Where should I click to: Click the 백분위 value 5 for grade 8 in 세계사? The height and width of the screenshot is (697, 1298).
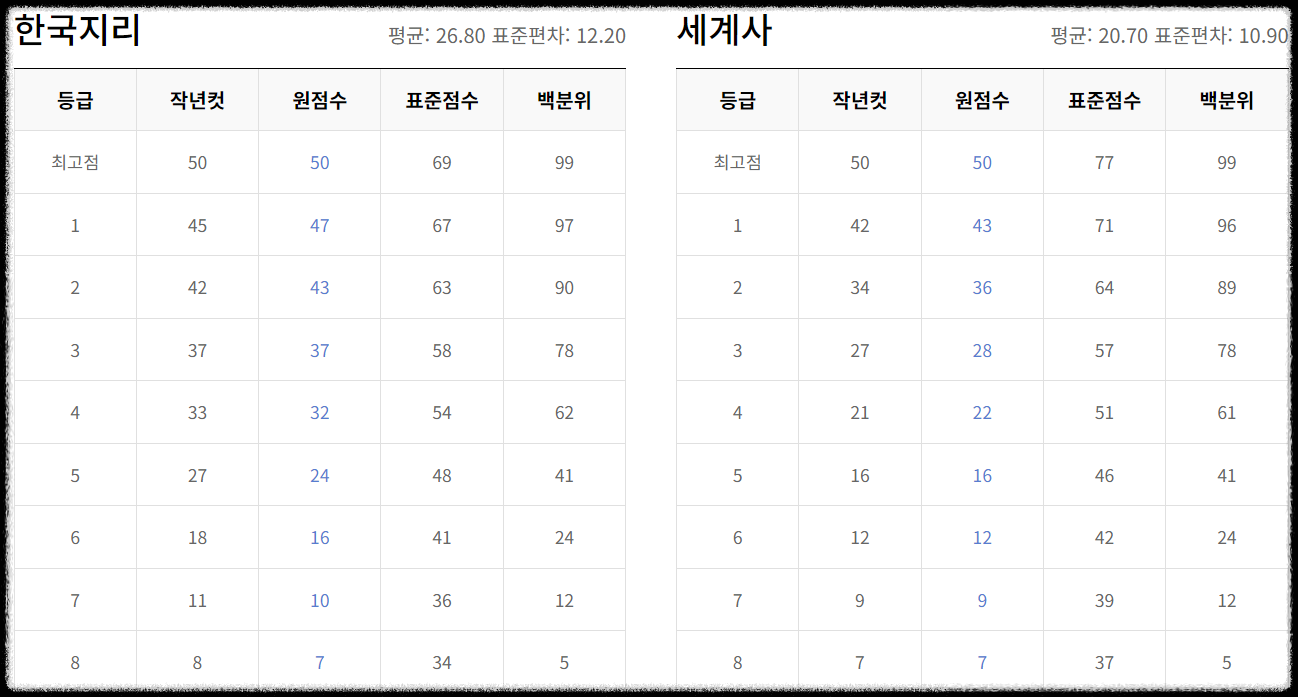click(x=1224, y=661)
